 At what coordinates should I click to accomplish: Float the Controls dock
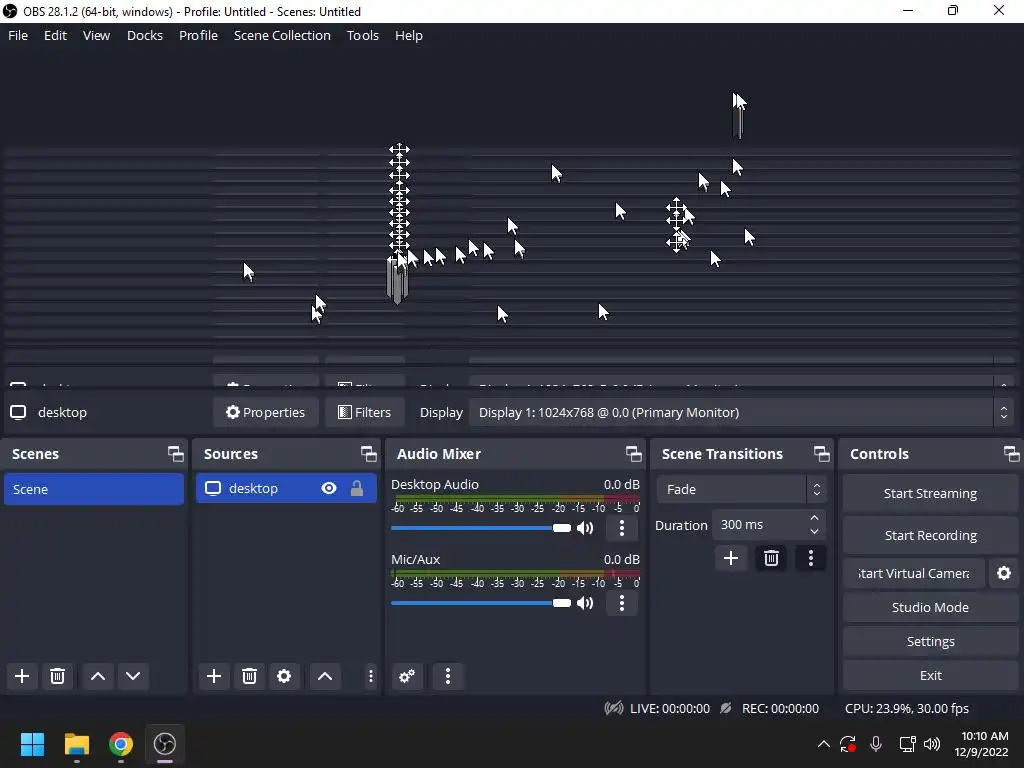coord(1012,454)
